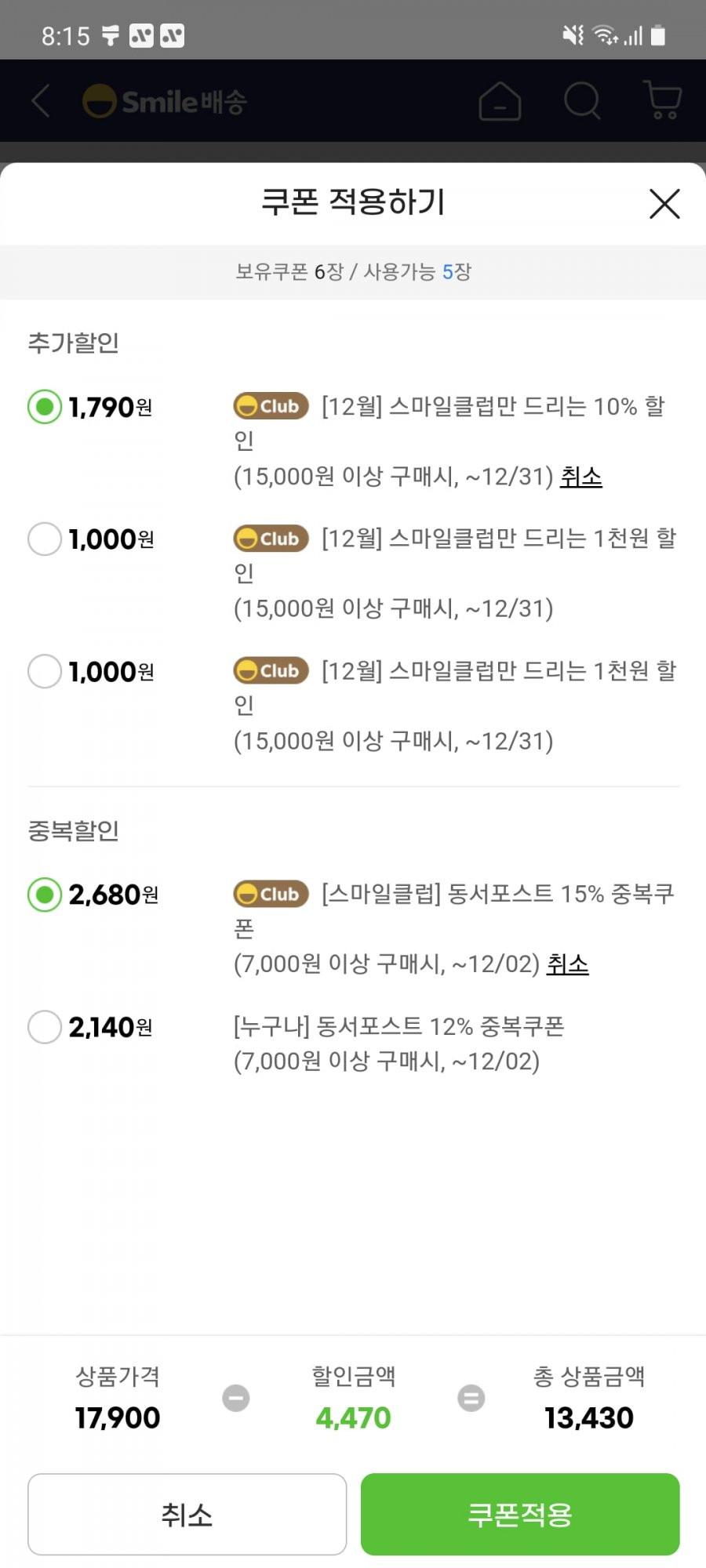Select the 2,140원 12% 중복쿠폰 radio
Viewport: 706px width, 1568px height.
(45, 1027)
